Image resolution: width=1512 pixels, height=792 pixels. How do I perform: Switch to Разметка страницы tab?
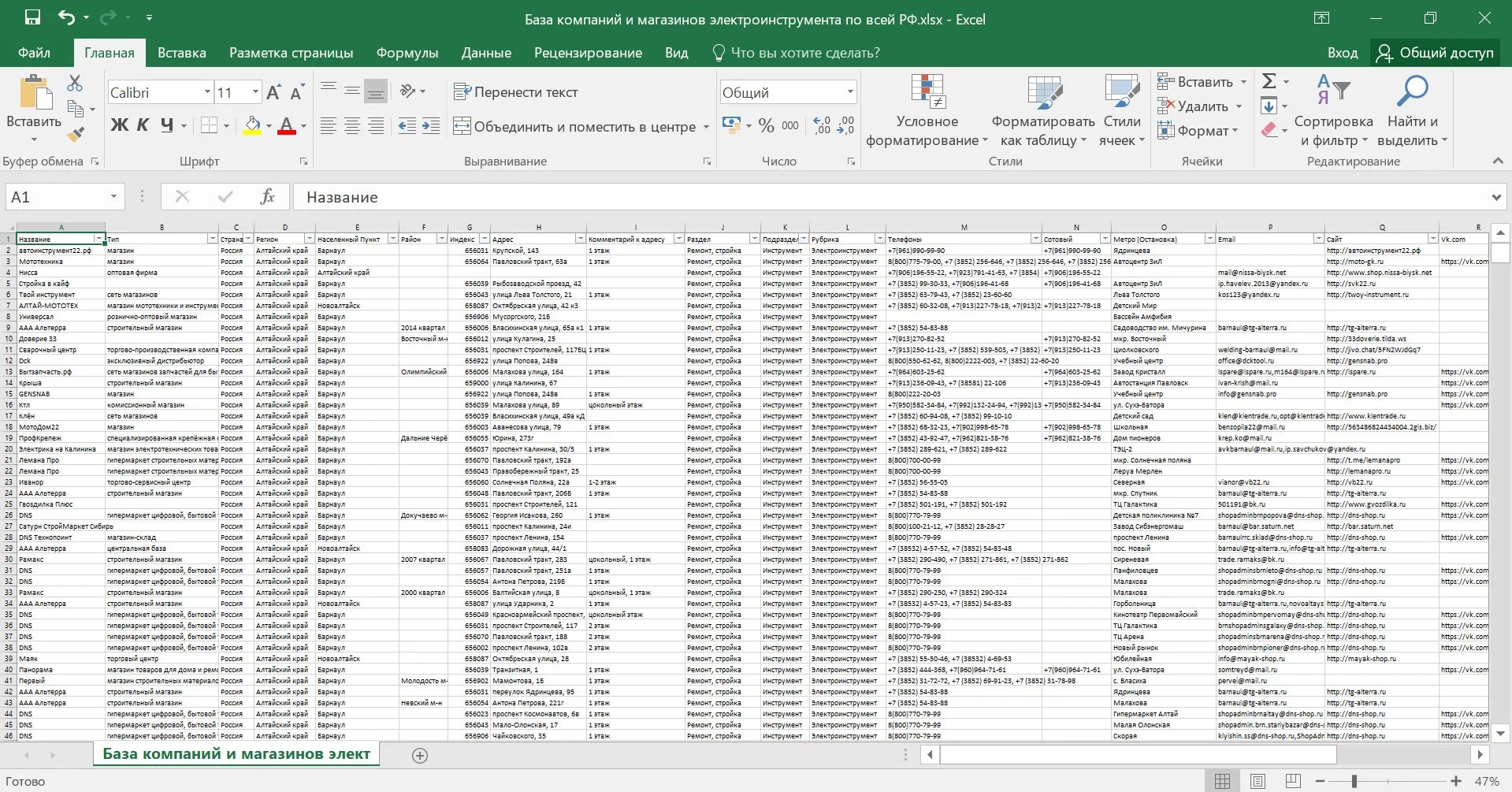291,53
